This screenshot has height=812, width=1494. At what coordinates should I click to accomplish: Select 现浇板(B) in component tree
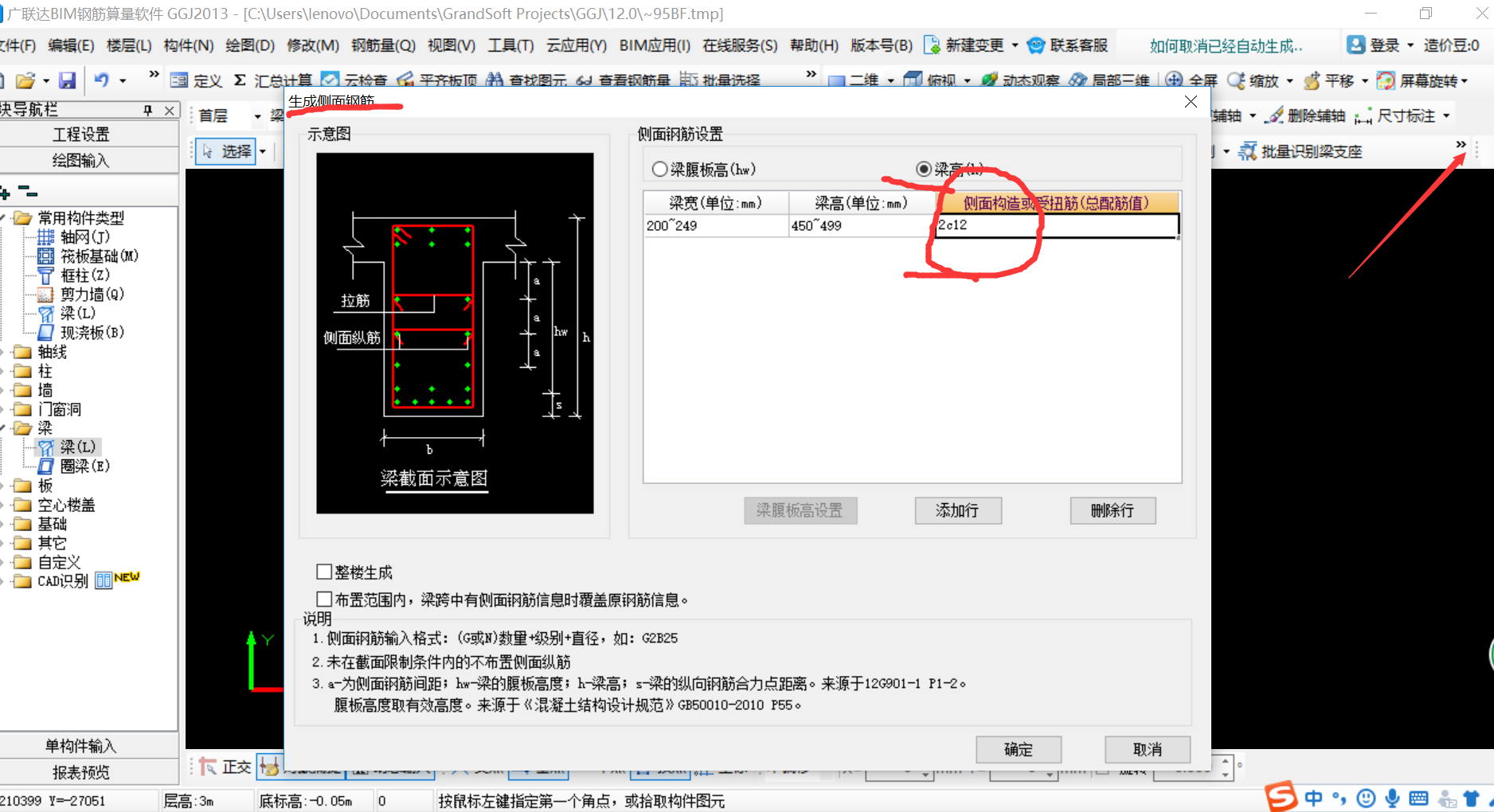pyautogui.click(x=92, y=332)
